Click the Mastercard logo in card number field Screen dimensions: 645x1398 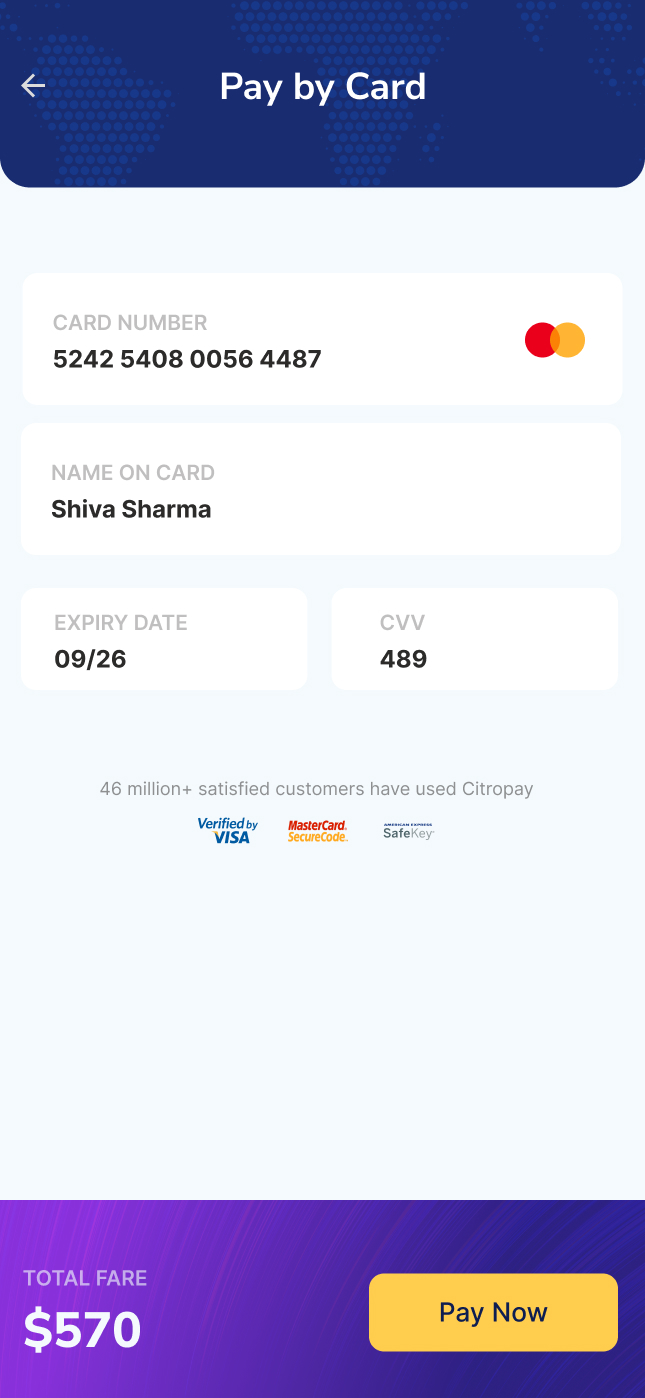coord(555,340)
